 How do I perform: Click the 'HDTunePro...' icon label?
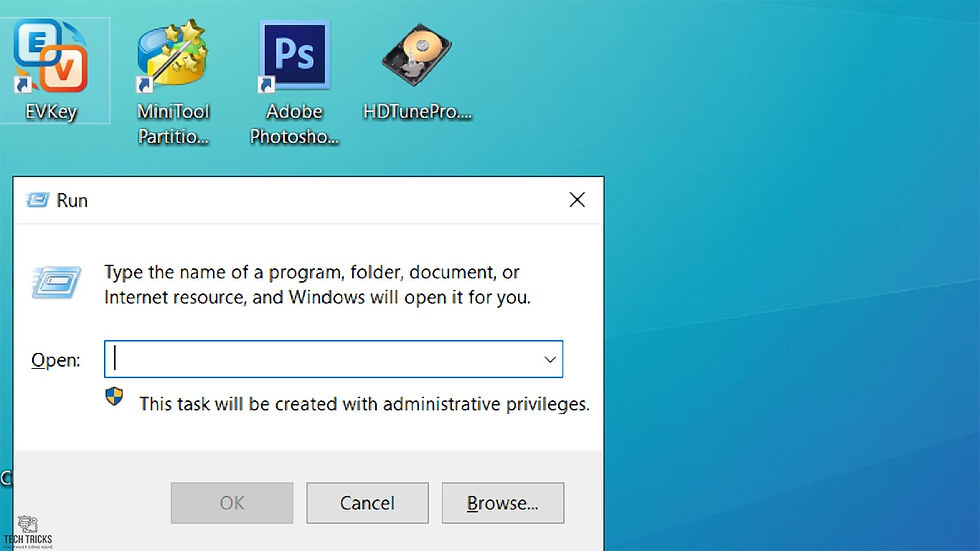(417, 112)
